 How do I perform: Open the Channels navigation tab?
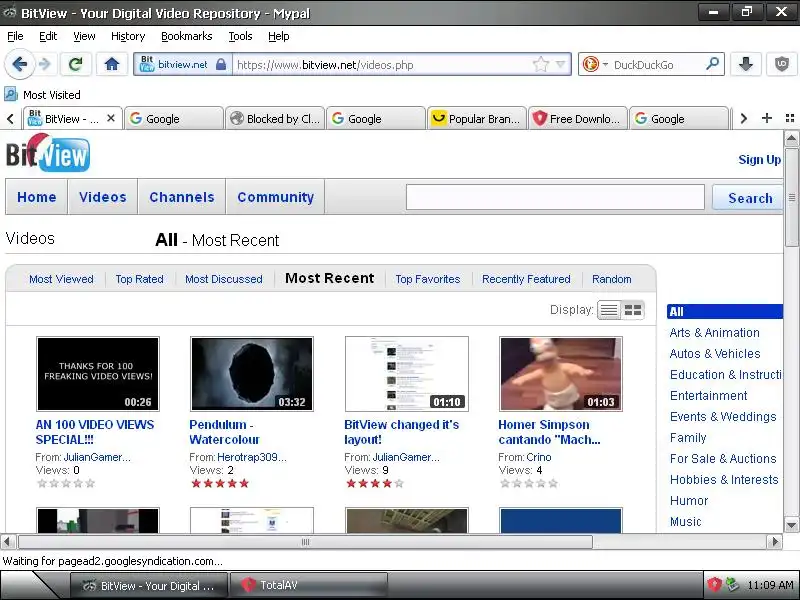pos(182,197)
